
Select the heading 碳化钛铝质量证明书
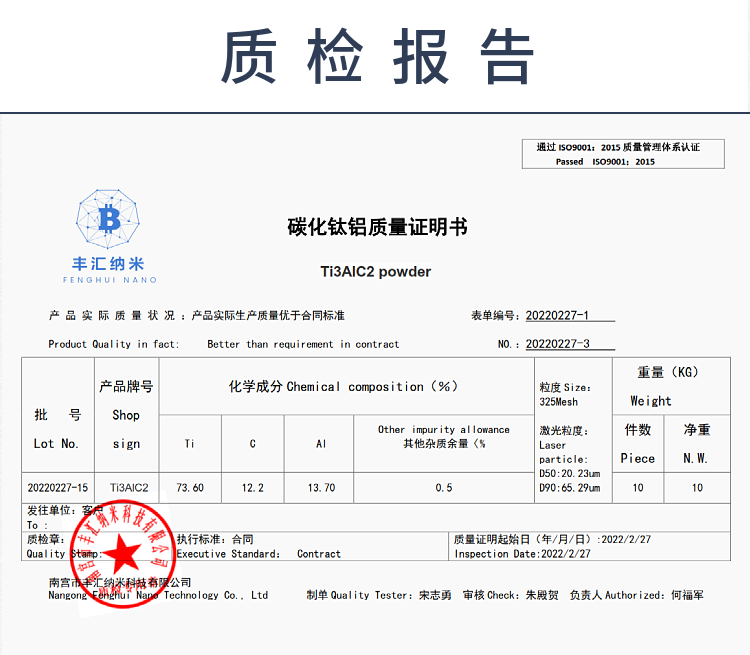377,227
